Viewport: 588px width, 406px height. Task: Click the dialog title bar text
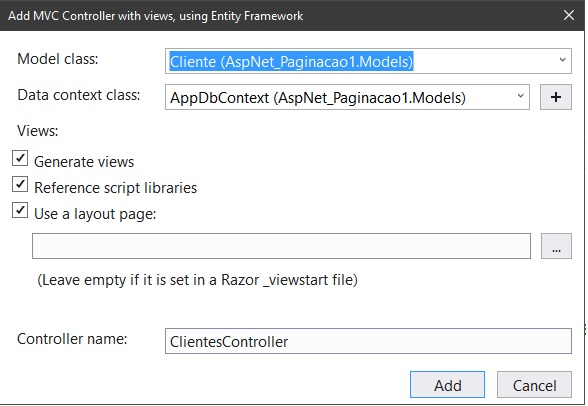(156, 16)
